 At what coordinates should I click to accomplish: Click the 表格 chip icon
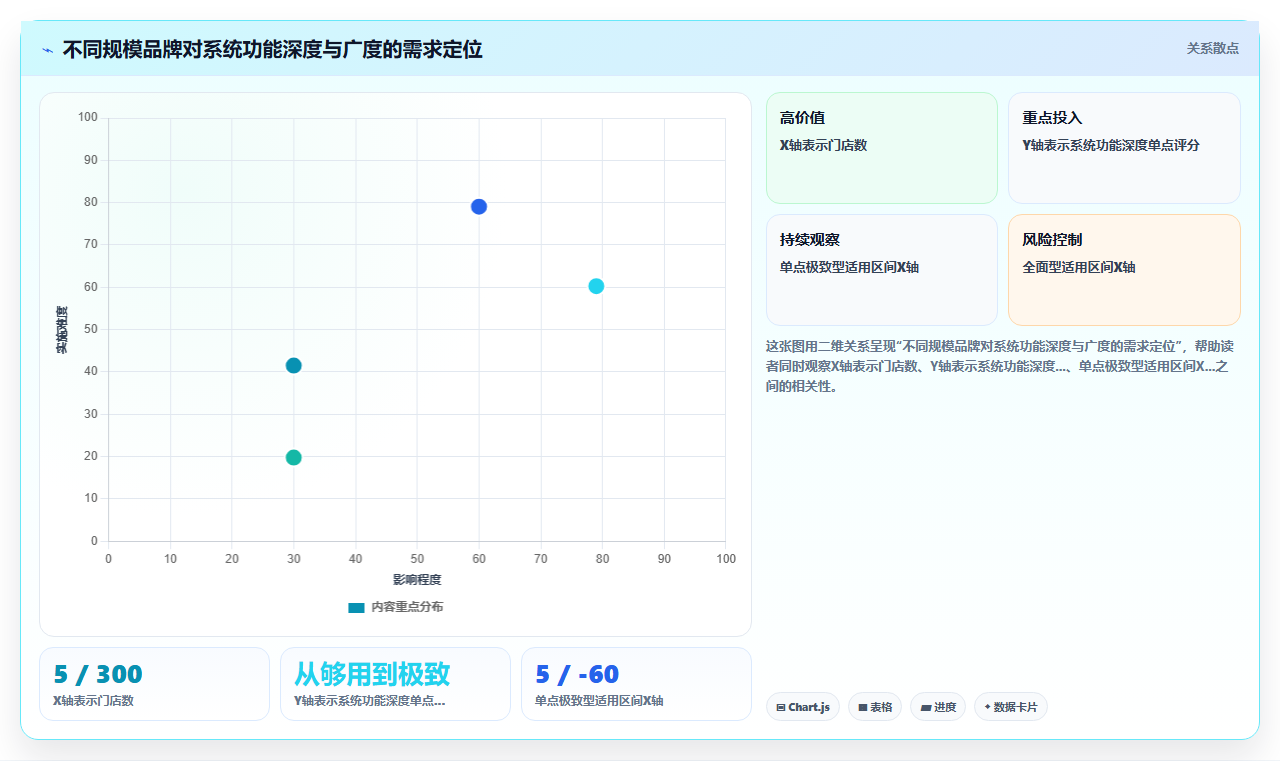tap(863, 707)
